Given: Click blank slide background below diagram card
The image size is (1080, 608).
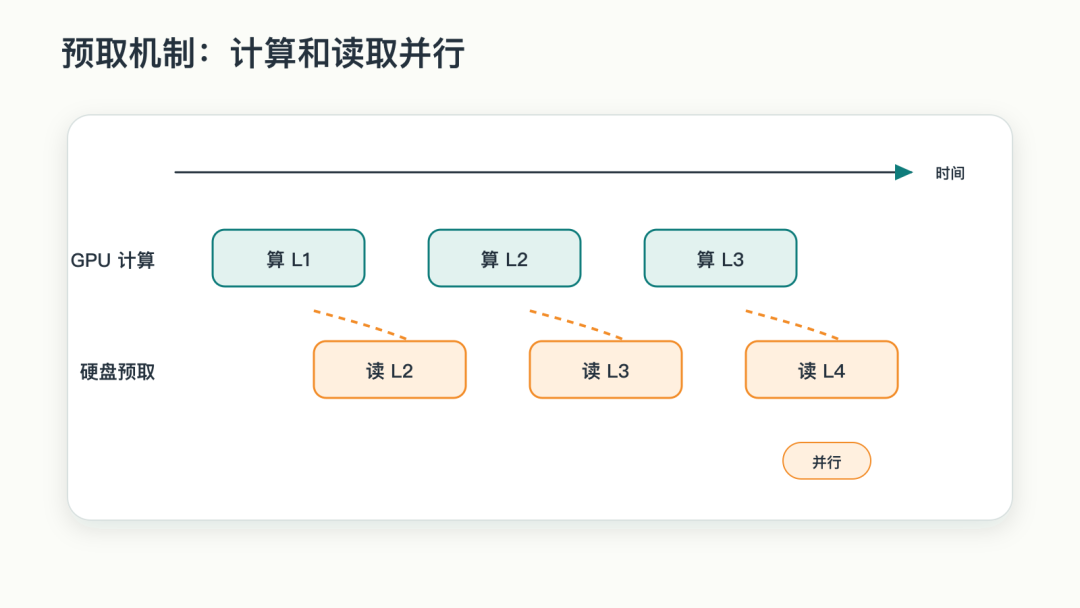Looking at the screenshot, I should click(540, 565).
